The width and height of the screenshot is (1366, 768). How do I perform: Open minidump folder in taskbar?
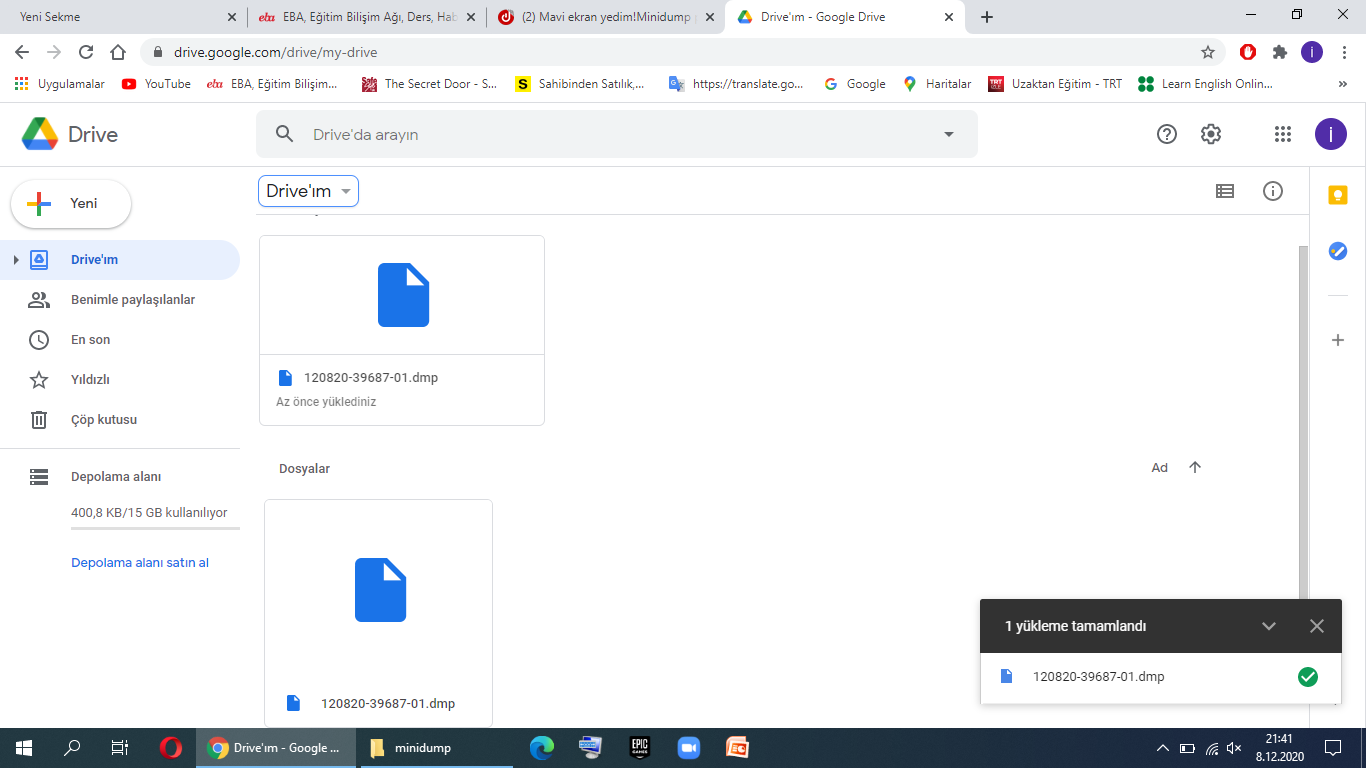click(437, 748)
